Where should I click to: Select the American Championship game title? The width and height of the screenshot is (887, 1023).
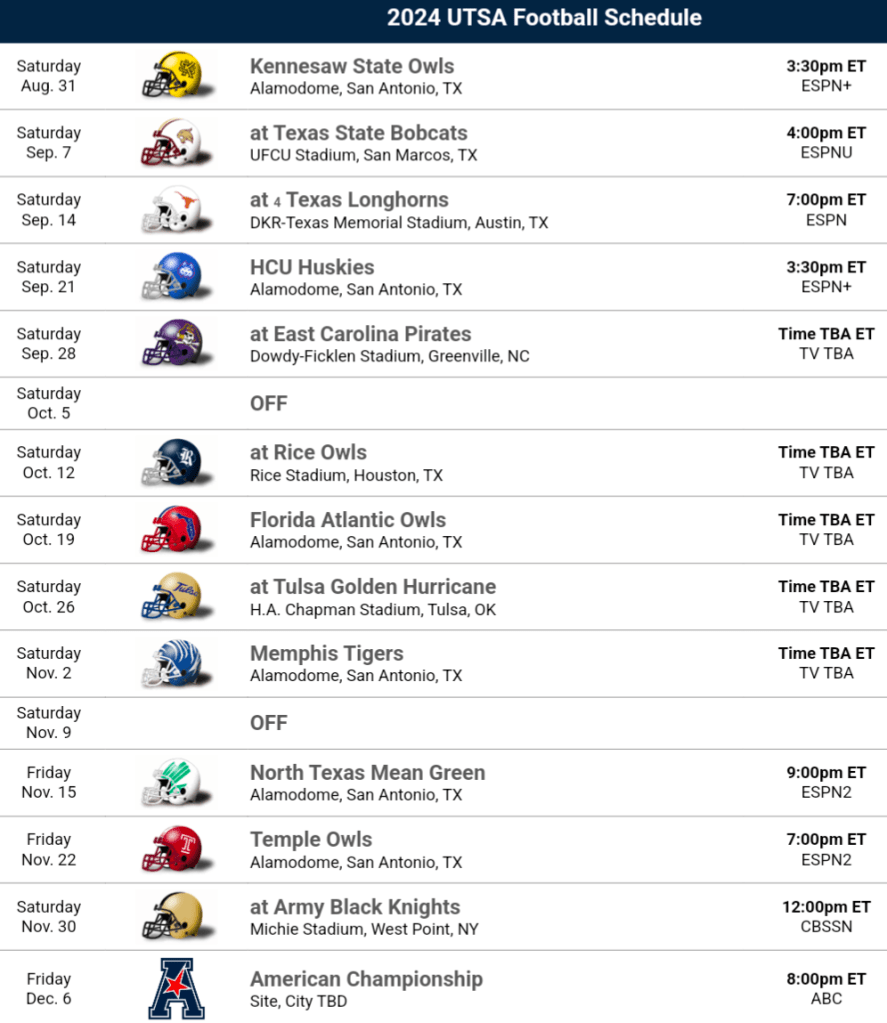366,979
